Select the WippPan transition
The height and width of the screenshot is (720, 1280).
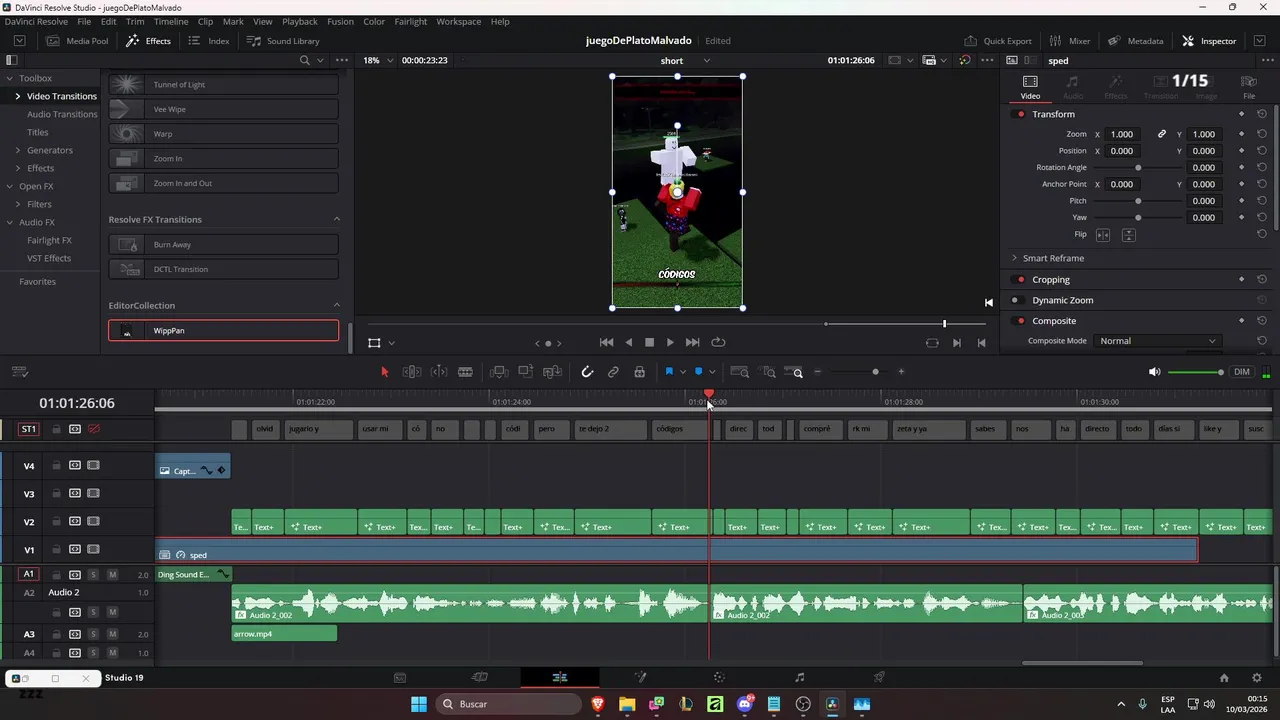[224, 330]
